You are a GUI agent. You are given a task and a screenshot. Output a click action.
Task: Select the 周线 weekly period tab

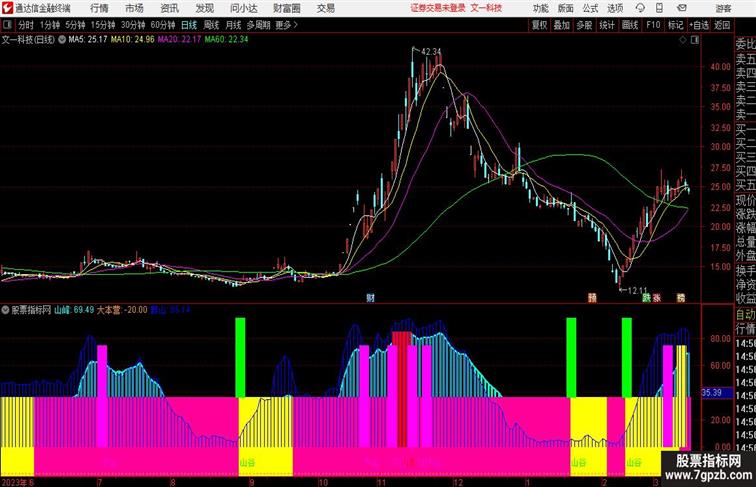click(211, 25)
